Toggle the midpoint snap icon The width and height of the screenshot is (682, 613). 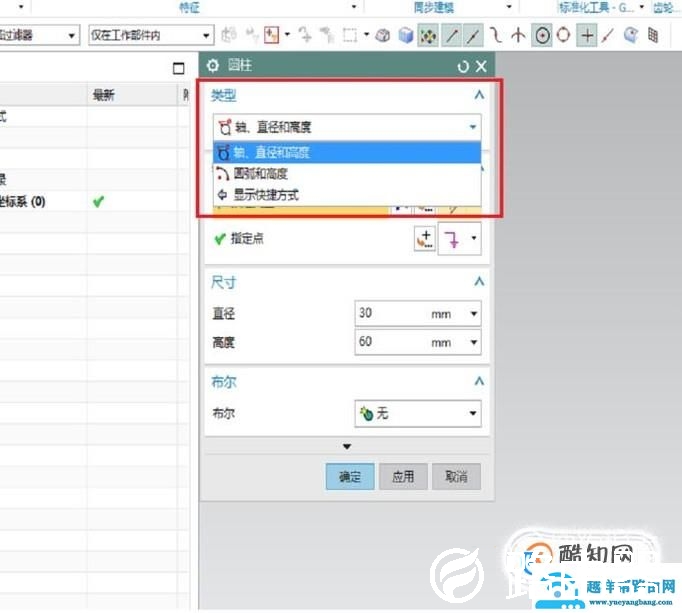pos(473,35)
